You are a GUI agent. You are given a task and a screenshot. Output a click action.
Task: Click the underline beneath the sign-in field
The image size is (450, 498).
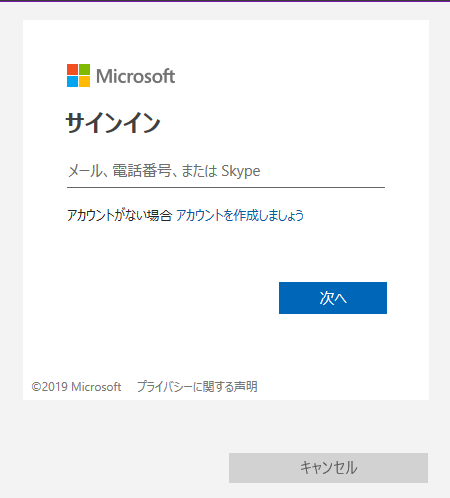coord(226,187)
